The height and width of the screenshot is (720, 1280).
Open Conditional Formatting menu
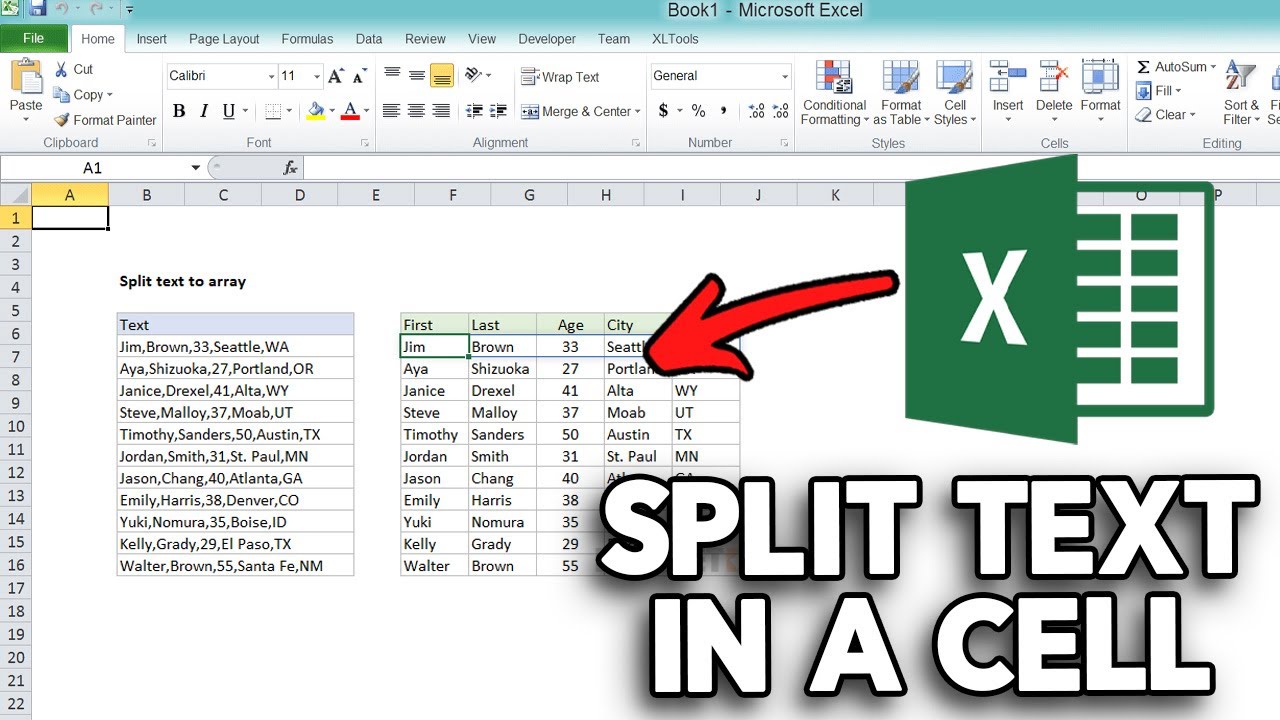(x=834, y=93)
